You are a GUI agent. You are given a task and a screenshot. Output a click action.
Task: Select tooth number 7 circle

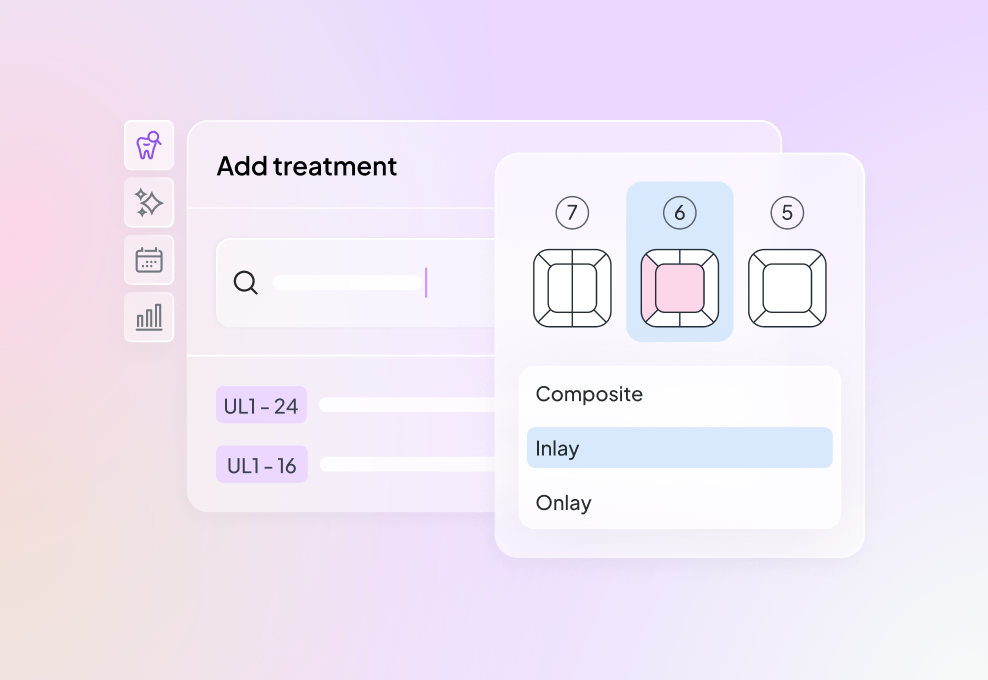click(x=572, y=212)
